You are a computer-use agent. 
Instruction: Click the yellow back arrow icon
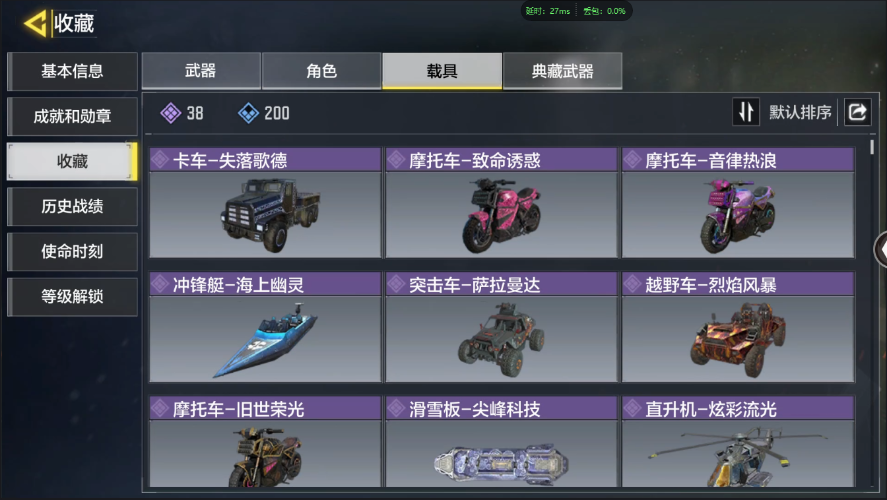pyautogui.click(x=36, y=24)
